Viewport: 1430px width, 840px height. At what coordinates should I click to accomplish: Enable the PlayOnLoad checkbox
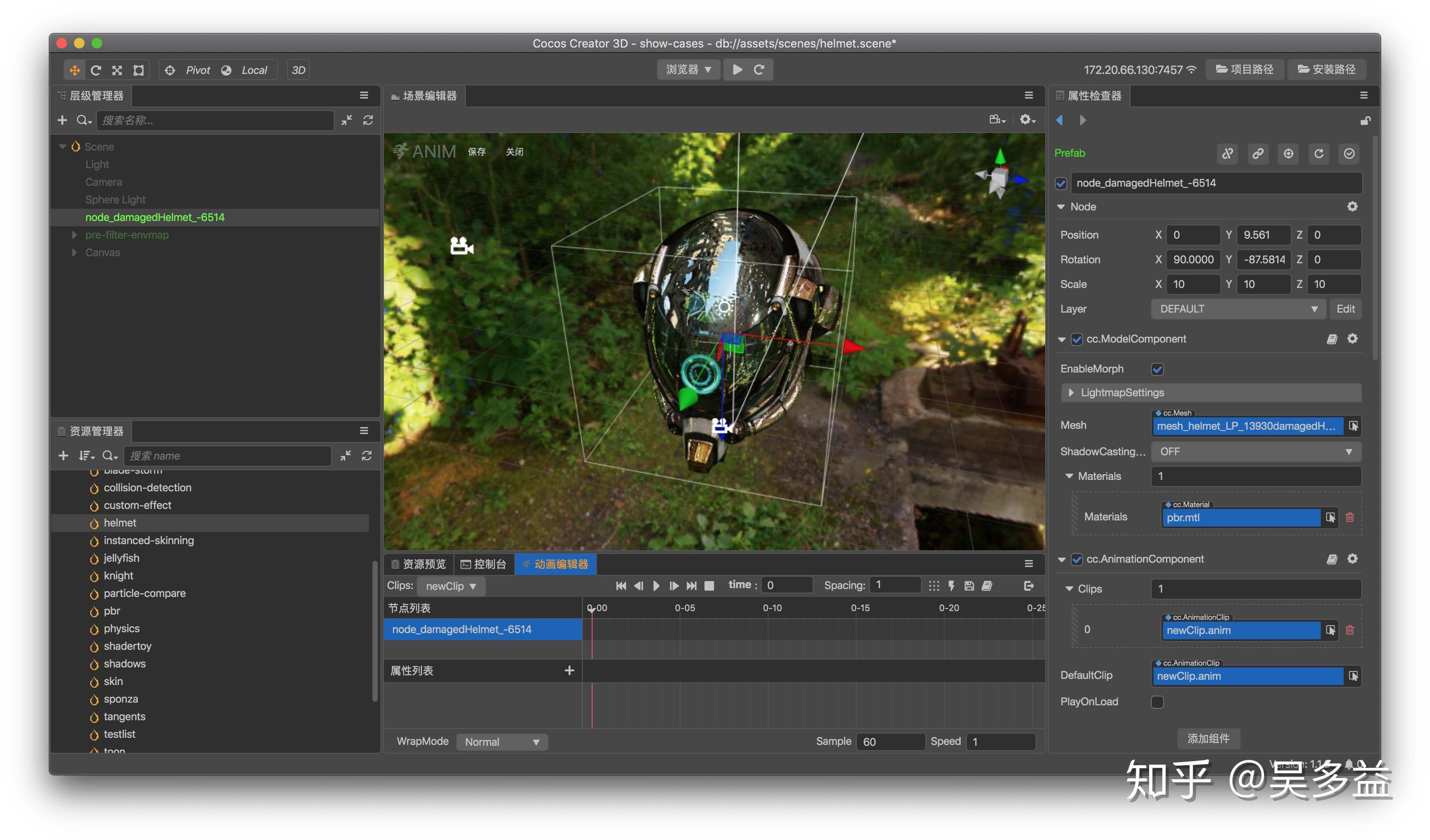point(1157,702)
